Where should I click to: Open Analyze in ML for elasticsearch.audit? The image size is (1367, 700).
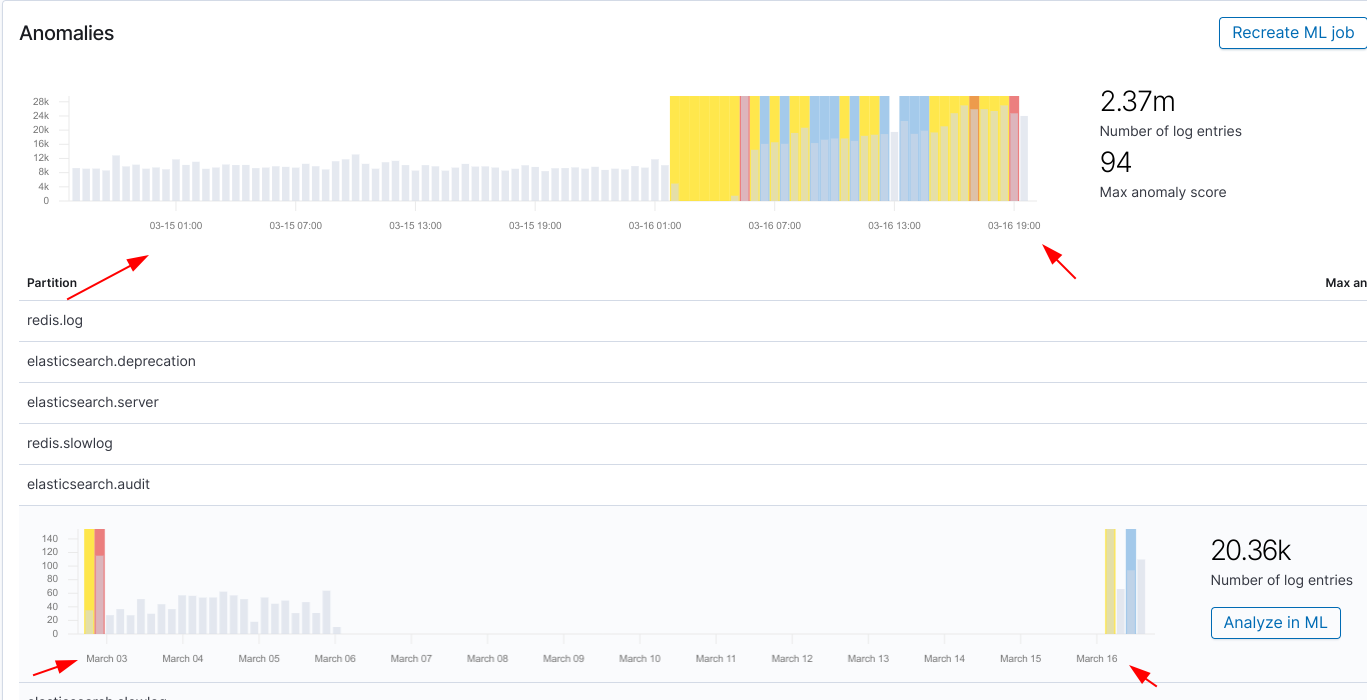coord(1275,622)
